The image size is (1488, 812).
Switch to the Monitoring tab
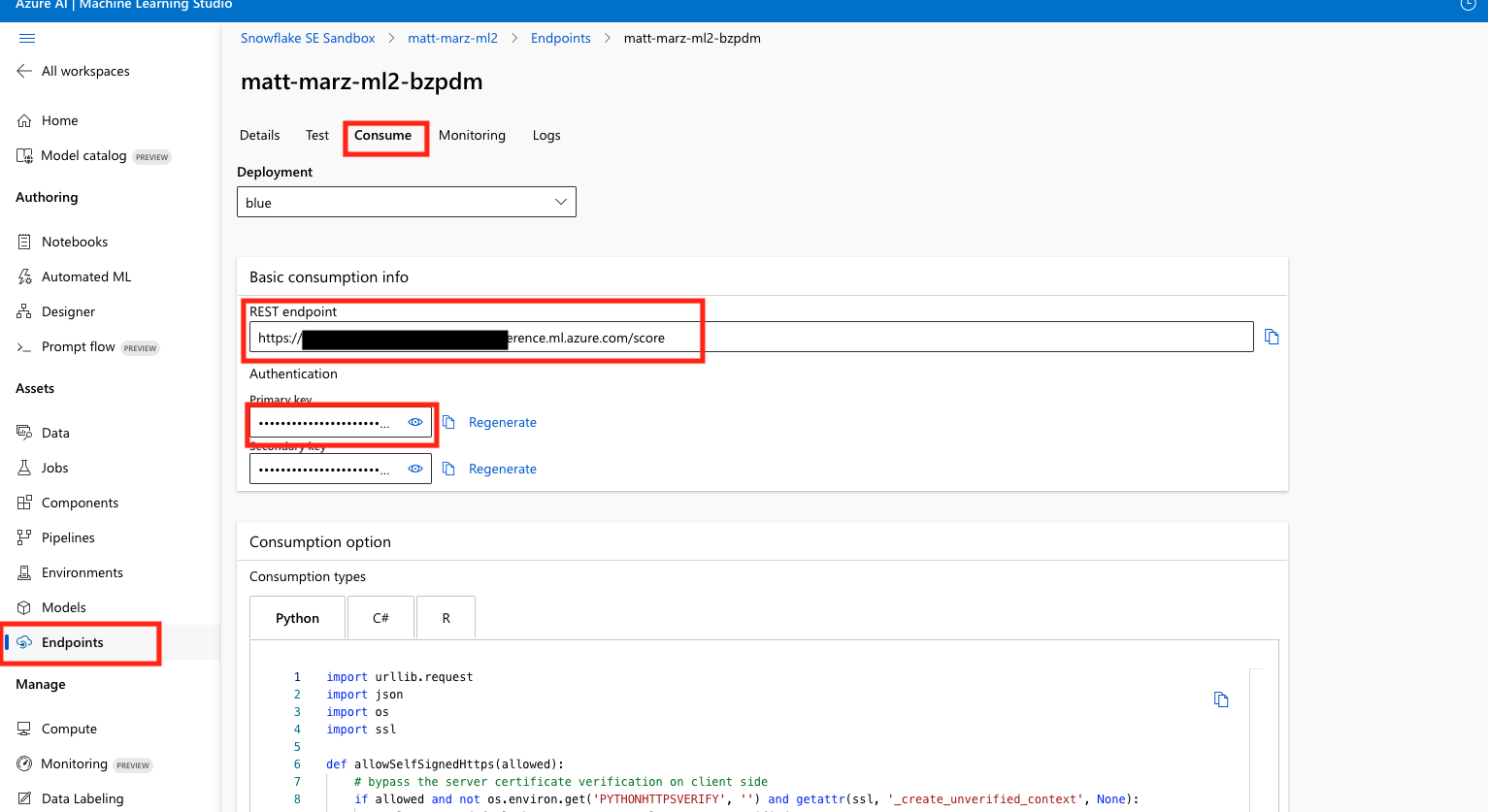(472, 136)
